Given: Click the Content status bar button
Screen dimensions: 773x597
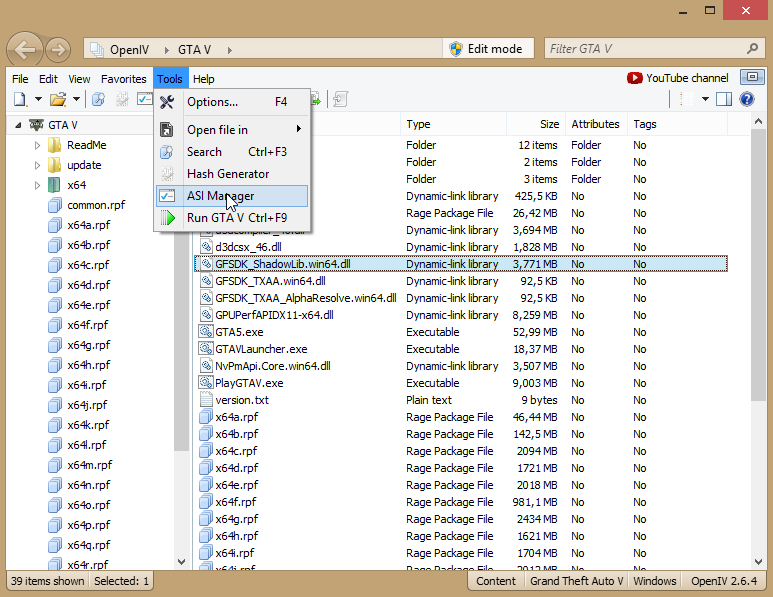Looking at the screenshot, I should 496,581.
